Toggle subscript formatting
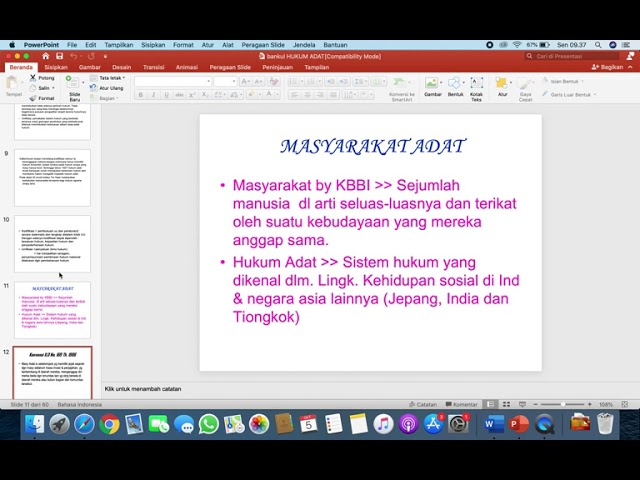The width and height of the screenshot is (640, 480). pyautogui.click(x=205, y=95)
